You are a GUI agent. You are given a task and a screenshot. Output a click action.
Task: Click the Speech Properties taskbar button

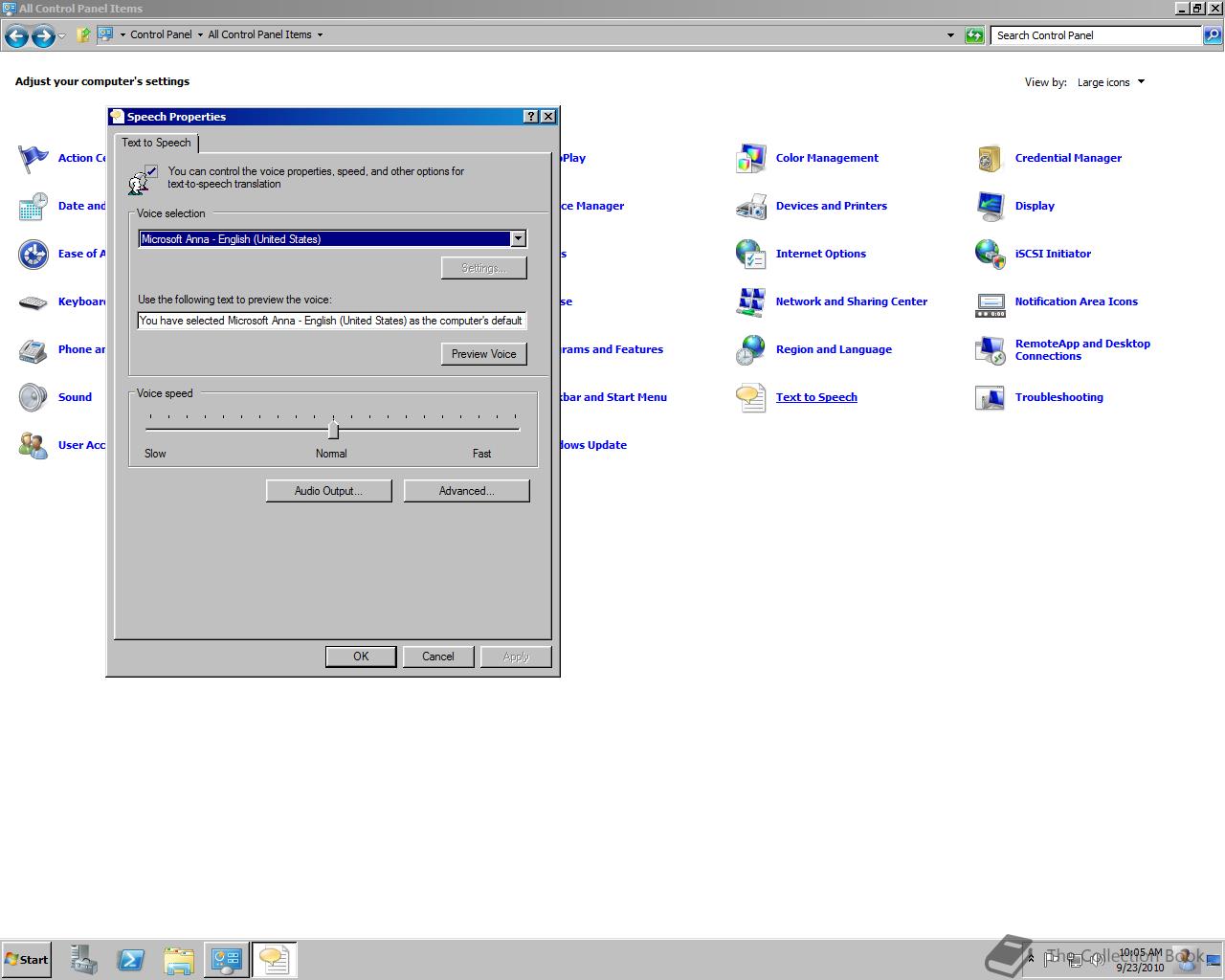tap(275, 959)
